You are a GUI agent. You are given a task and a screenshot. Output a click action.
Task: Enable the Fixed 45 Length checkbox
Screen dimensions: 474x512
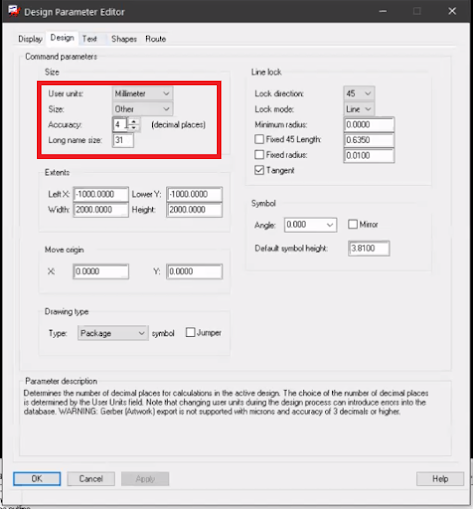tap(259, 139)
